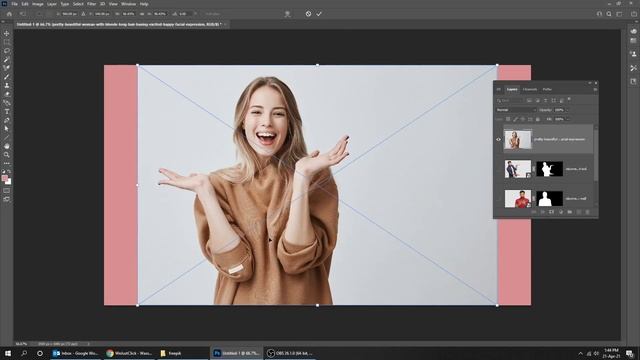Switch to Chrome in the taskbar

129,353
